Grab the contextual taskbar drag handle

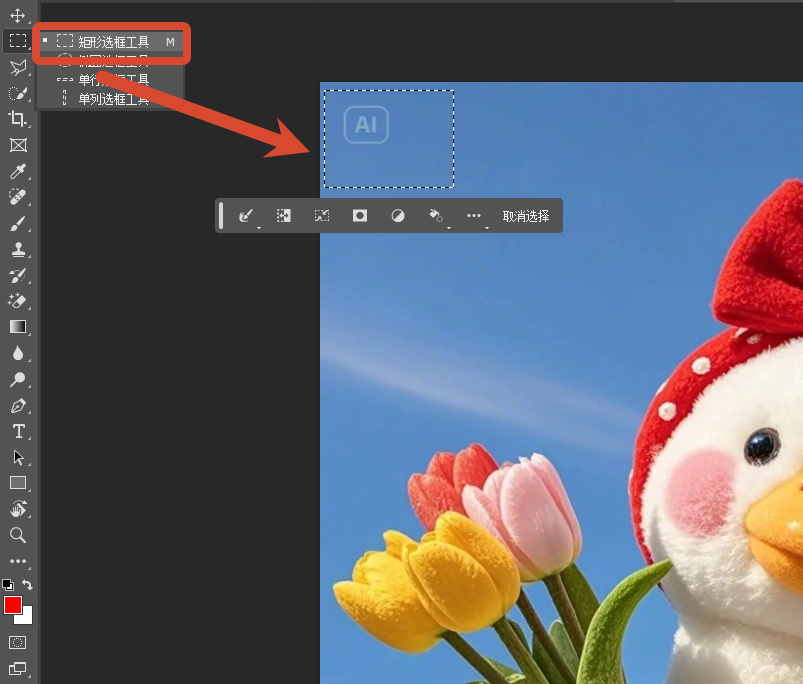click(x=221, y=216)
